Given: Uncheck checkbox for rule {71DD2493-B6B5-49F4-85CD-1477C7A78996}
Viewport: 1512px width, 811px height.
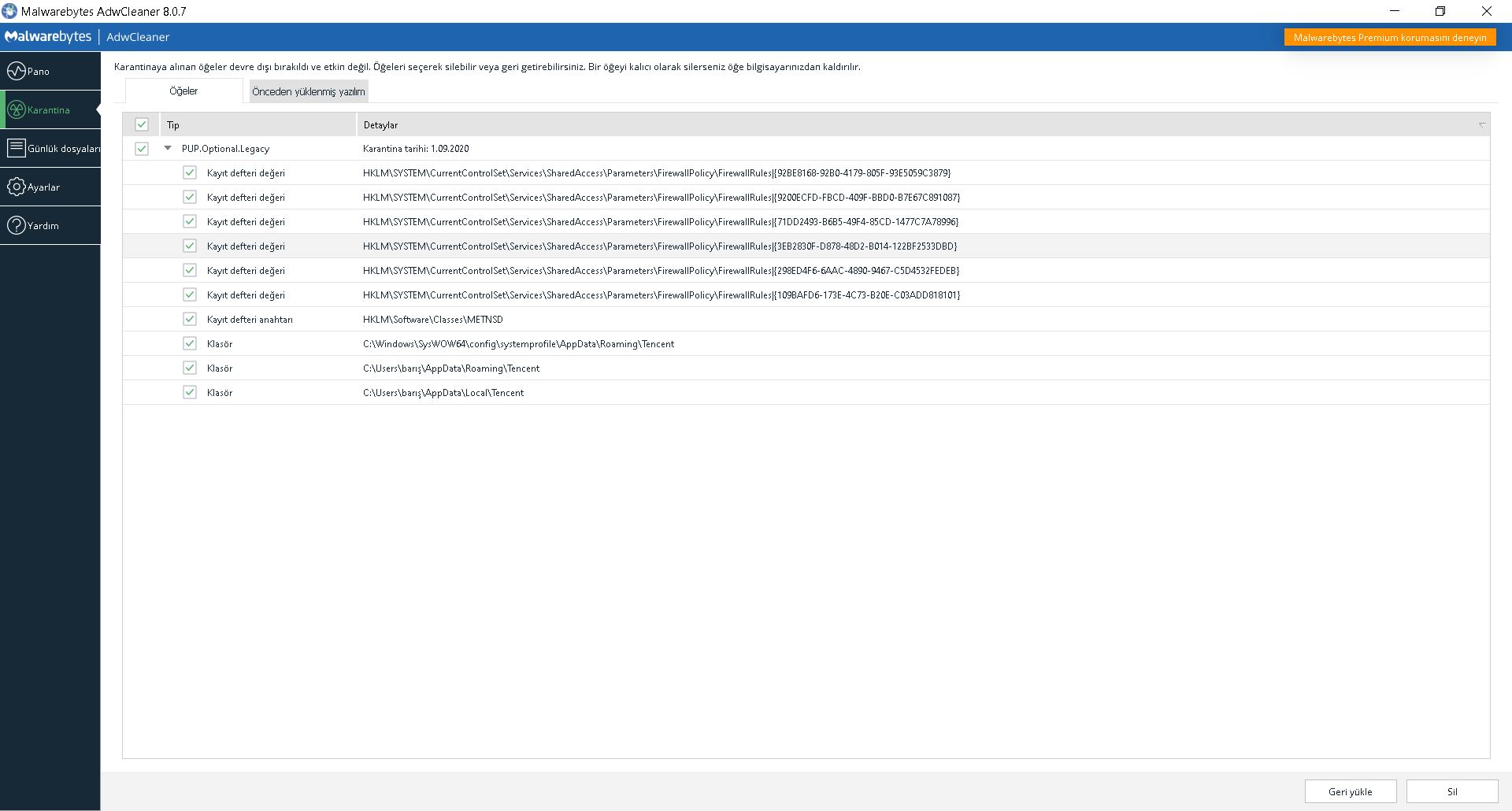Looking at the screenshot, I should coord(190,221).
